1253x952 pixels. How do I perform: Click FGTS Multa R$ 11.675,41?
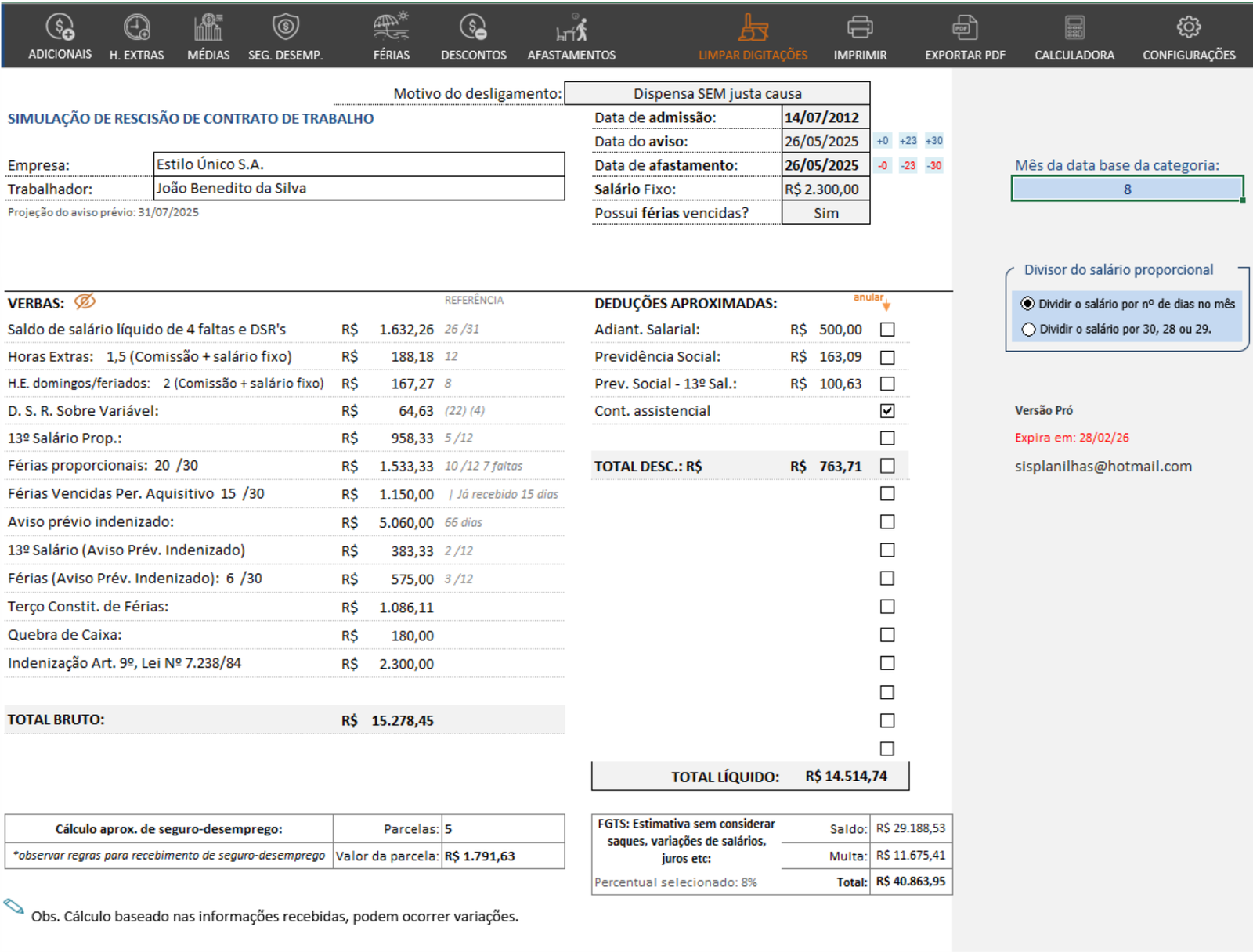click(911, 856)
